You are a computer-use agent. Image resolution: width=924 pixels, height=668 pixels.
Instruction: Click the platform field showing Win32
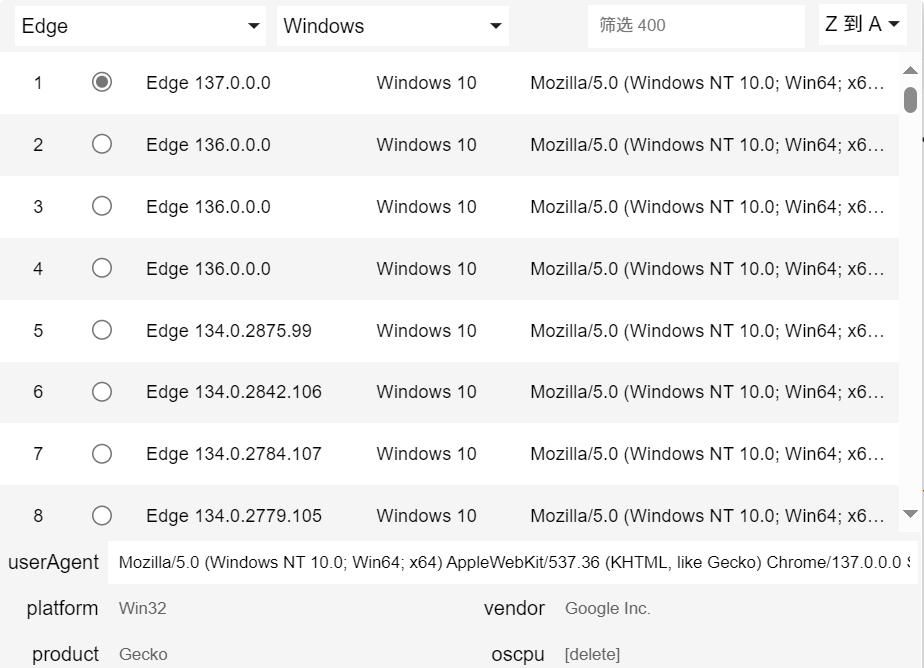(290, 608)
